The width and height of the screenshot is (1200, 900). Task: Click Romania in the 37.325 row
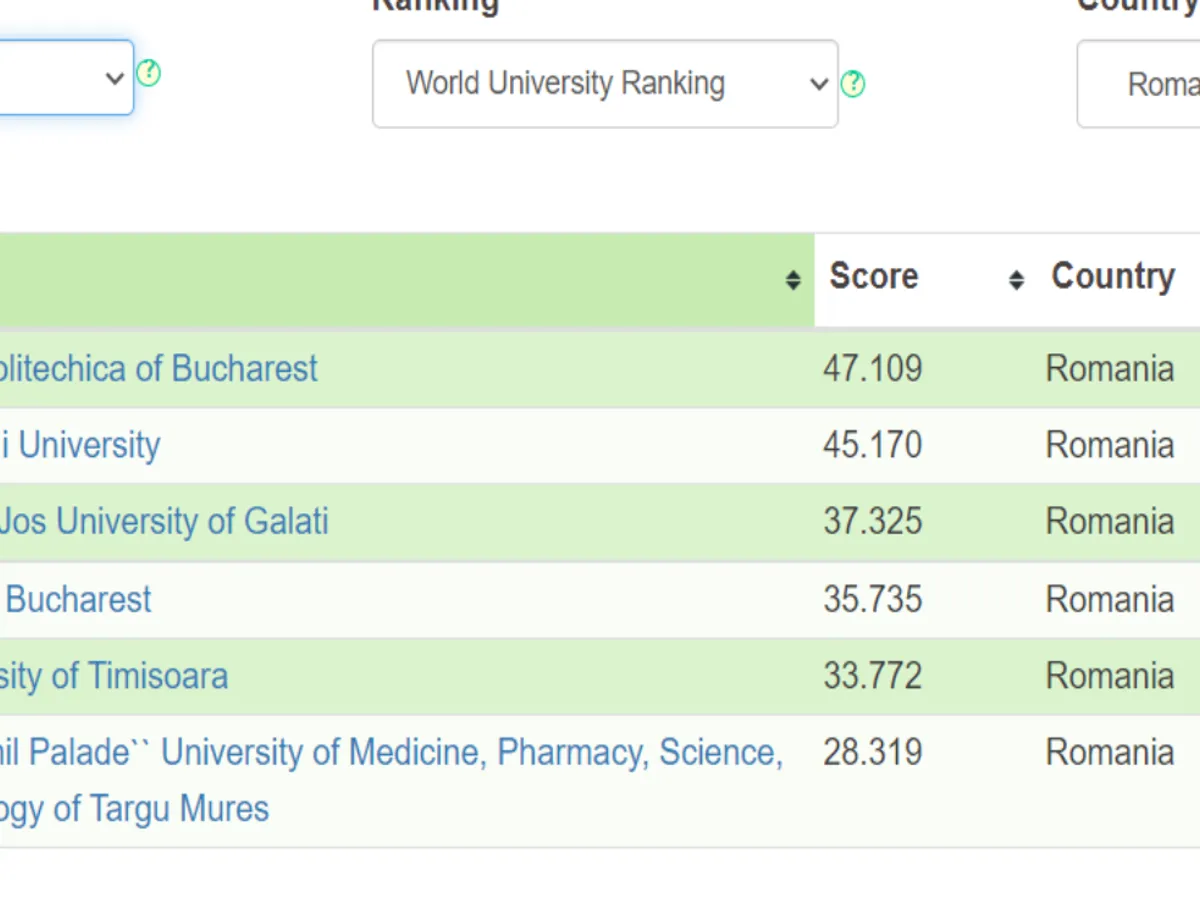point(1109,522)
